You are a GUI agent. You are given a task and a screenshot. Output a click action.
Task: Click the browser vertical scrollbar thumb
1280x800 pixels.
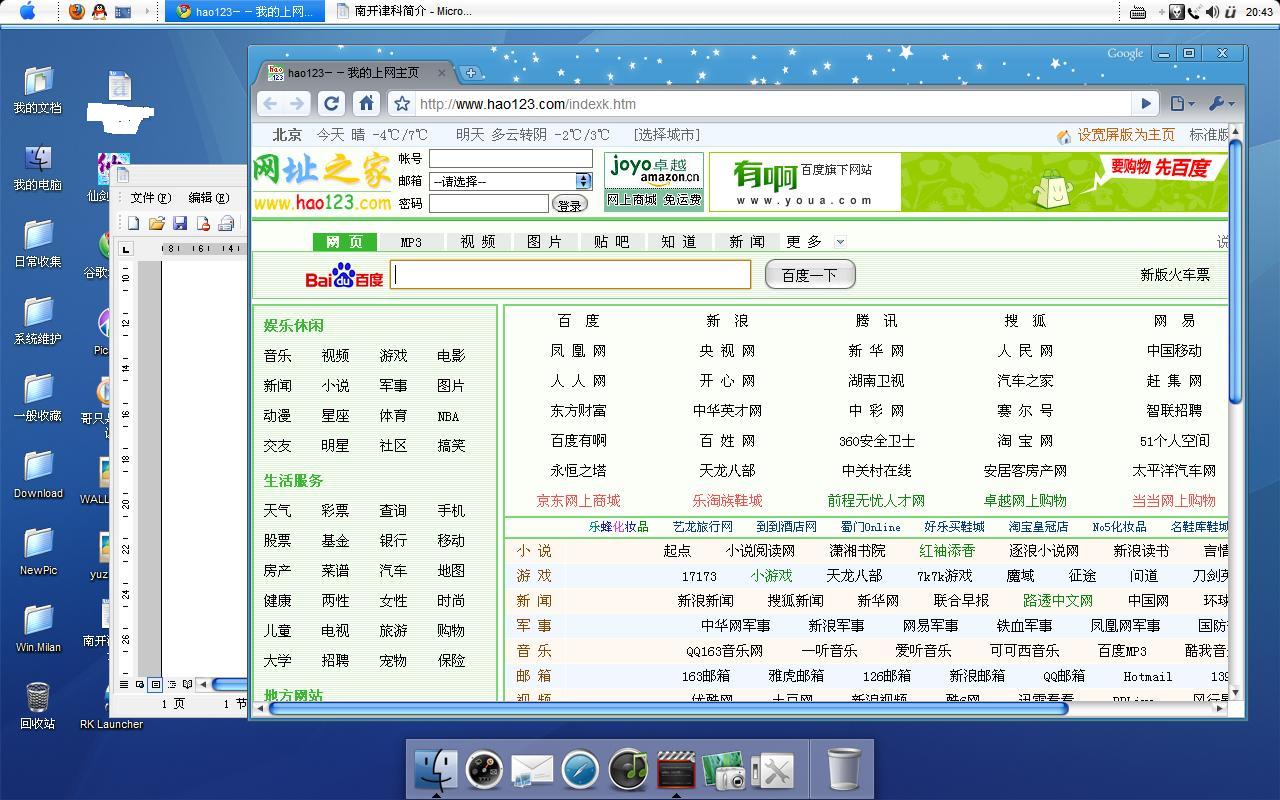click(1236, 270)
